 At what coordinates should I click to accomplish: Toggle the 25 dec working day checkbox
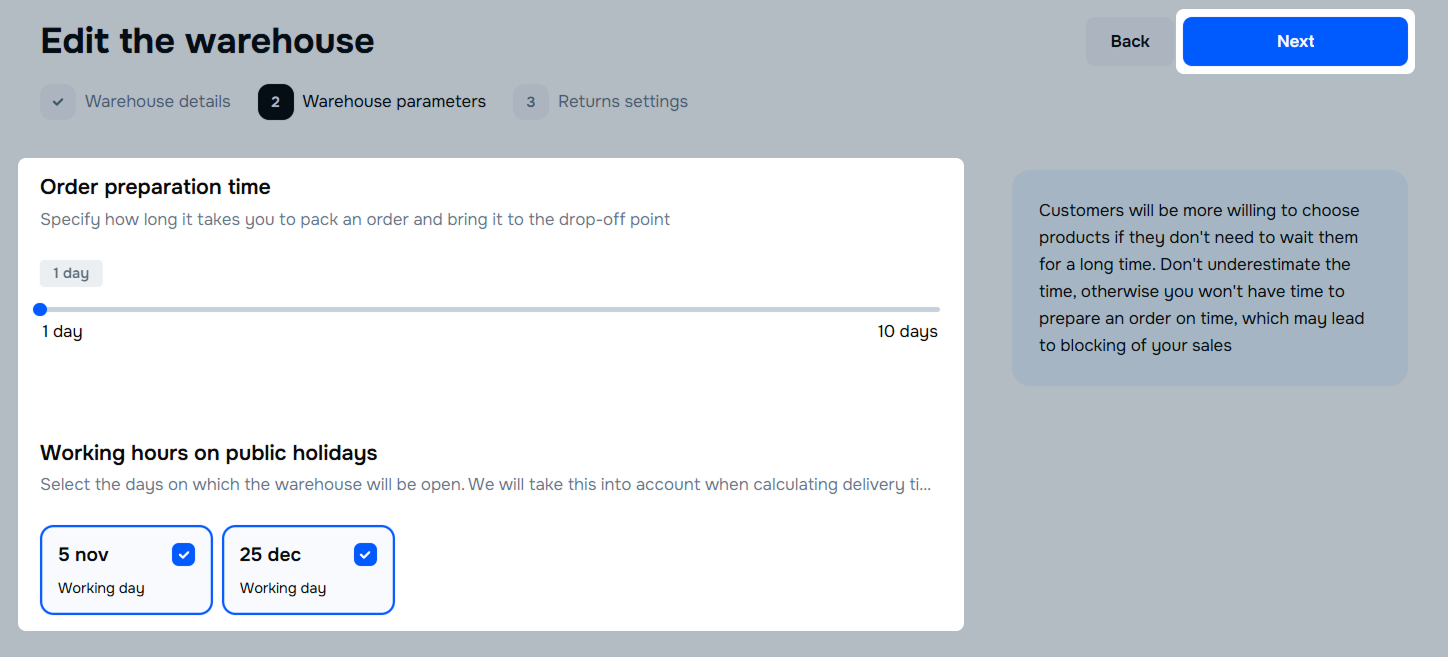(365, 554)
